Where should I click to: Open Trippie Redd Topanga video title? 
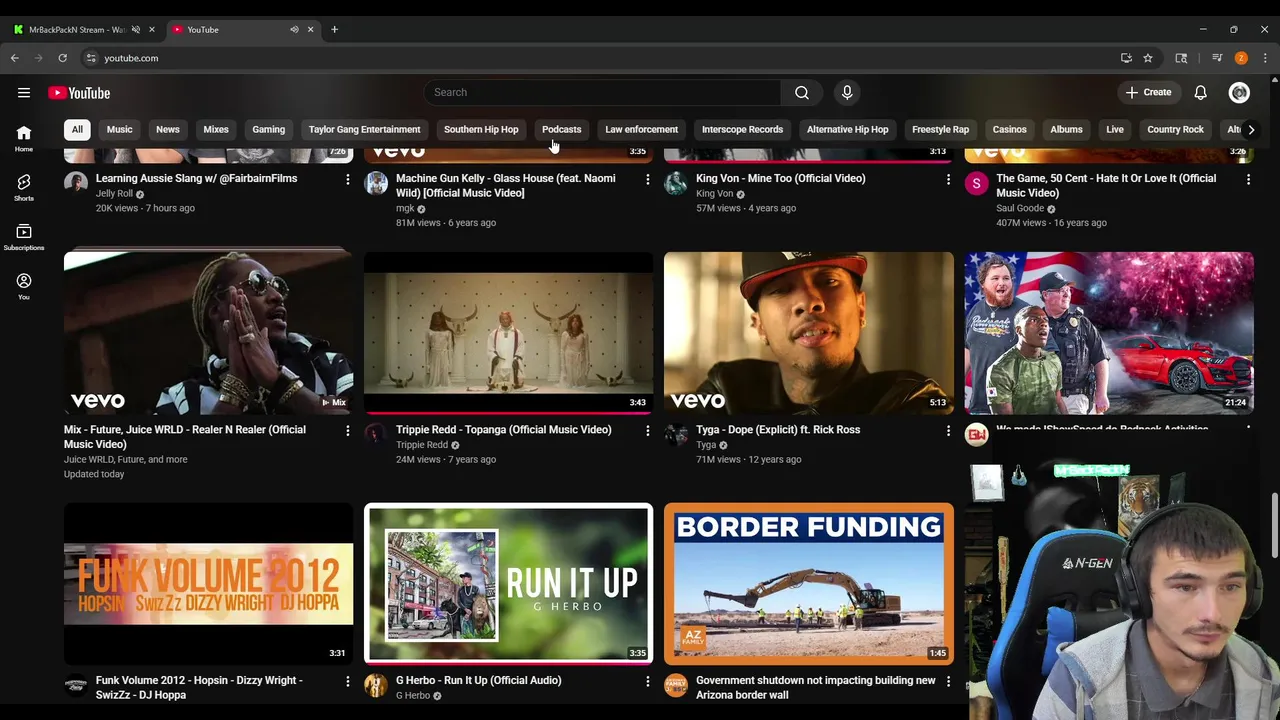503,430
